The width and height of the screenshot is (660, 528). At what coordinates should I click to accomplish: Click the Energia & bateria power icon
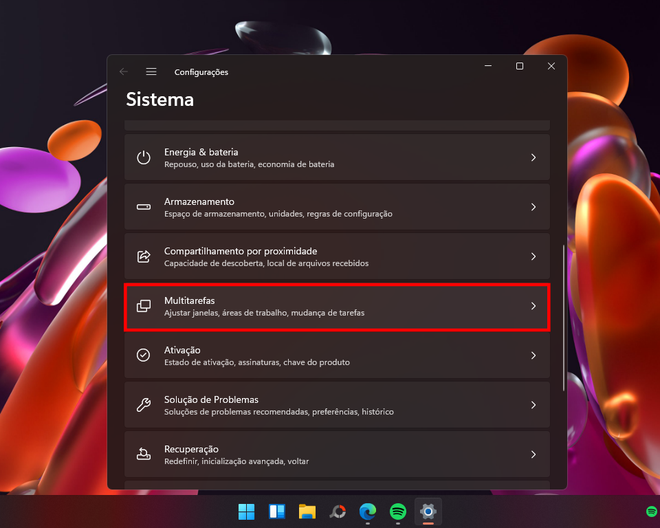144,157
